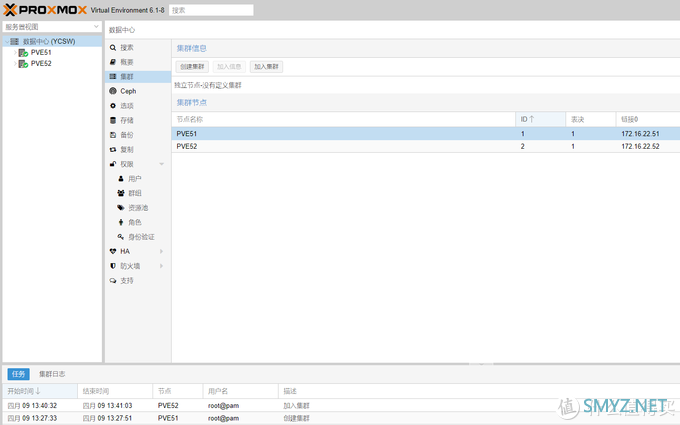Click the 加入集群 task log row
Image resolution: width=680 pixels, height=425 pixels.
[341, 405]
